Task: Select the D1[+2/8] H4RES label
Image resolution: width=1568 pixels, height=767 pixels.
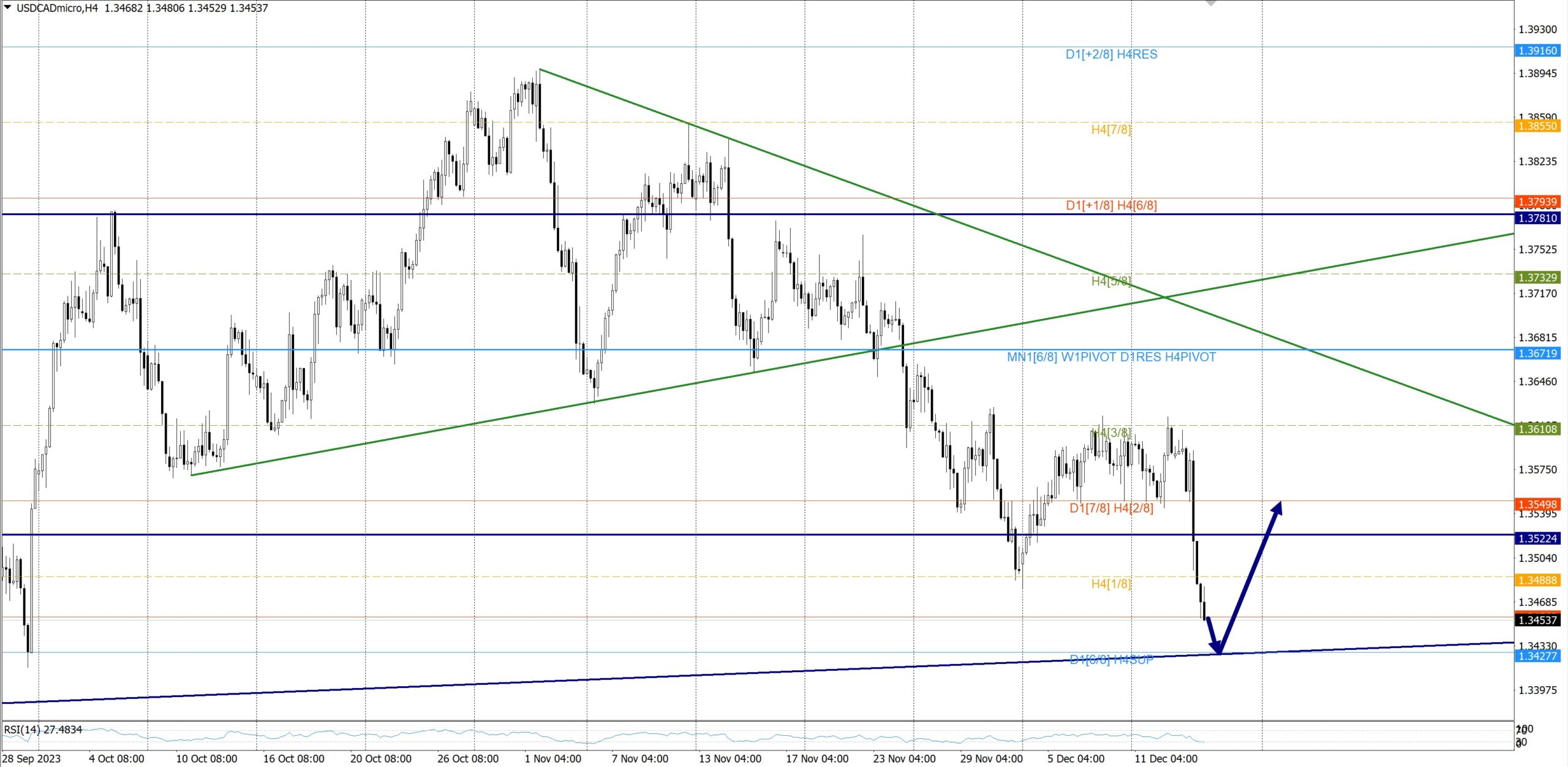Action: pyautogui.click(x=1111, y=55)
